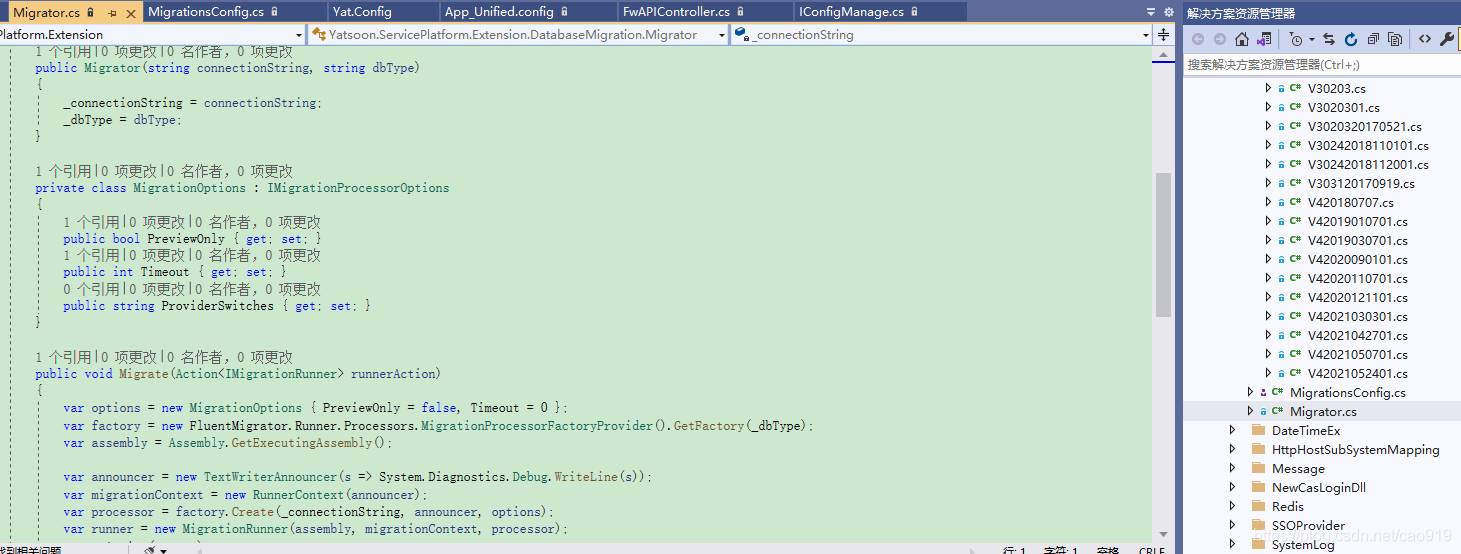The image size is (1461, 554).
Task: Click the forward arrow in Solution Explorer toolbar
Action: (x=1220, y=39)
